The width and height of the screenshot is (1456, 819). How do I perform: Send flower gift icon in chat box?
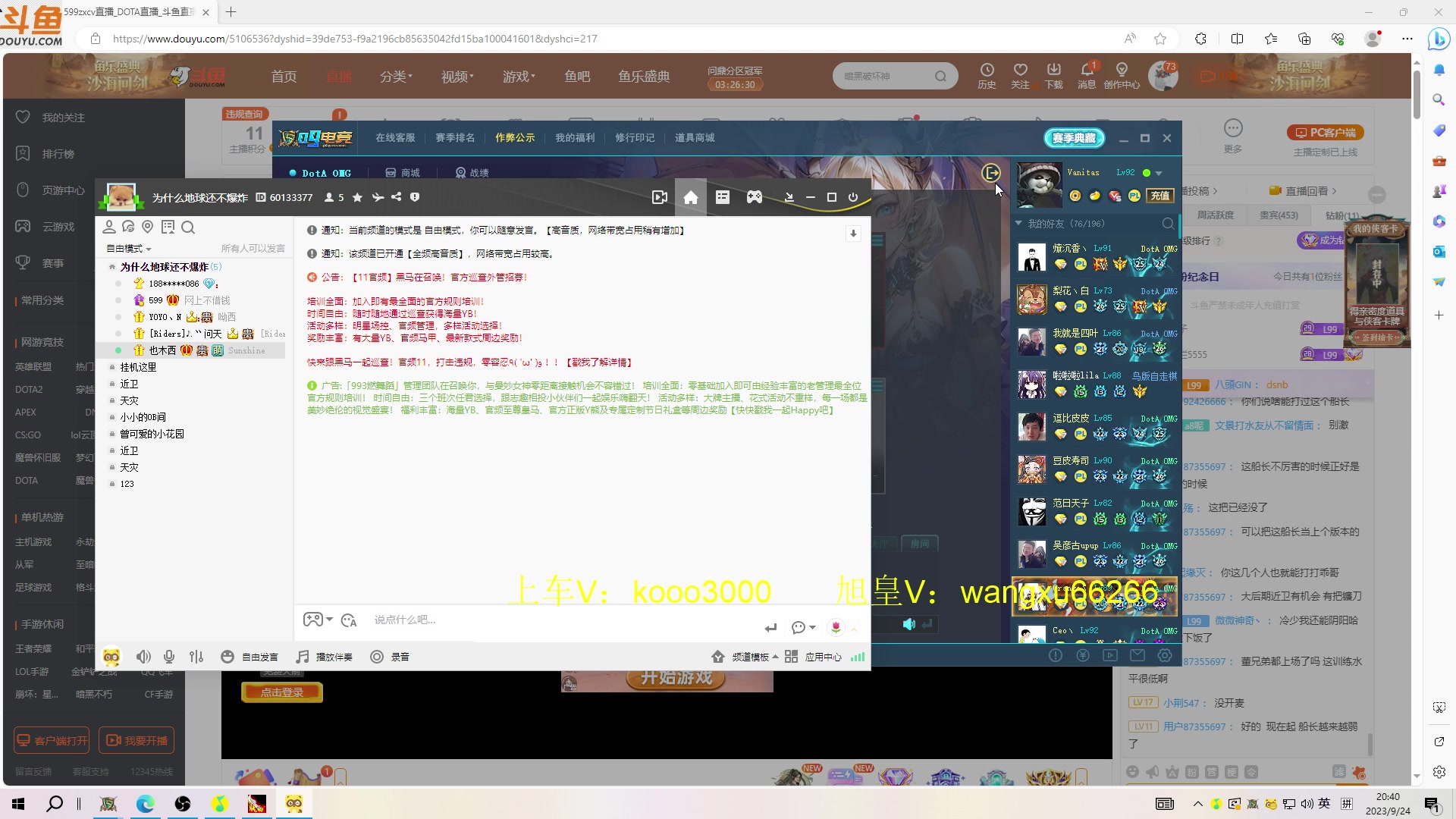tap(836, 627)
